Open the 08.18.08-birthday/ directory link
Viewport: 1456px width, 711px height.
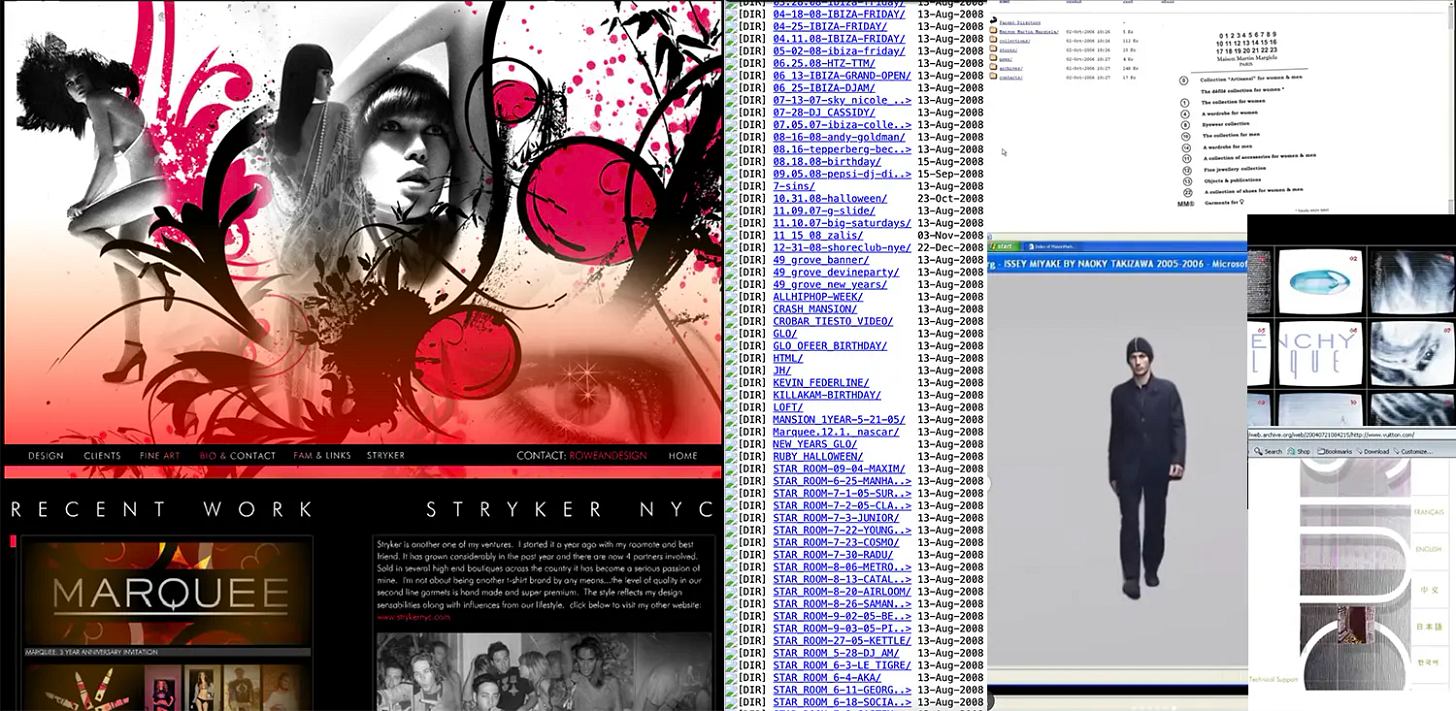[827, 161]
